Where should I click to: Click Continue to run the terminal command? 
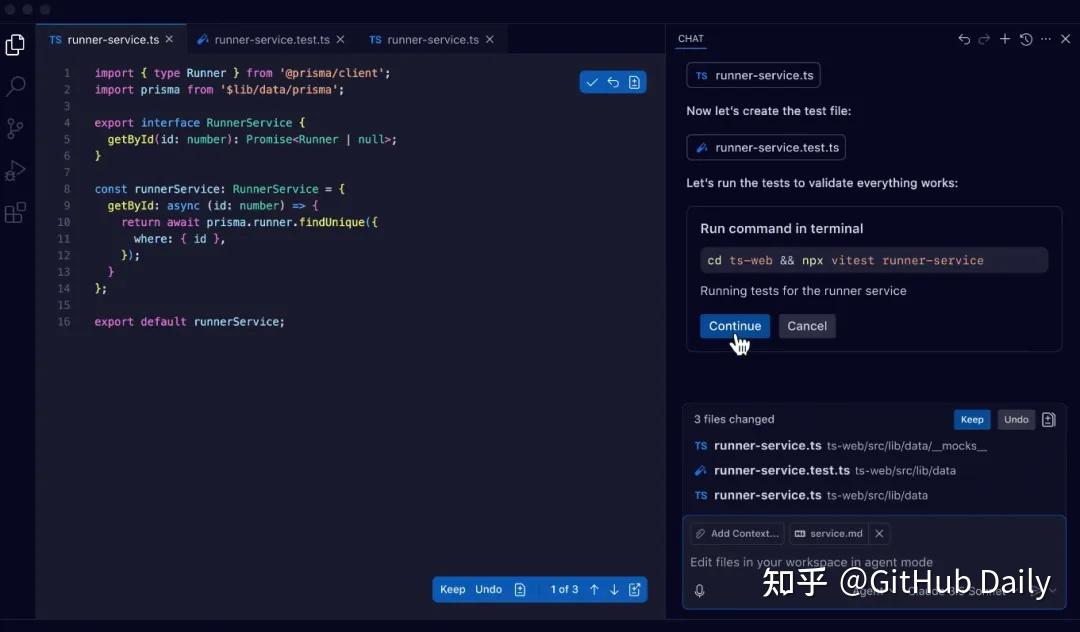click(735, 326)
